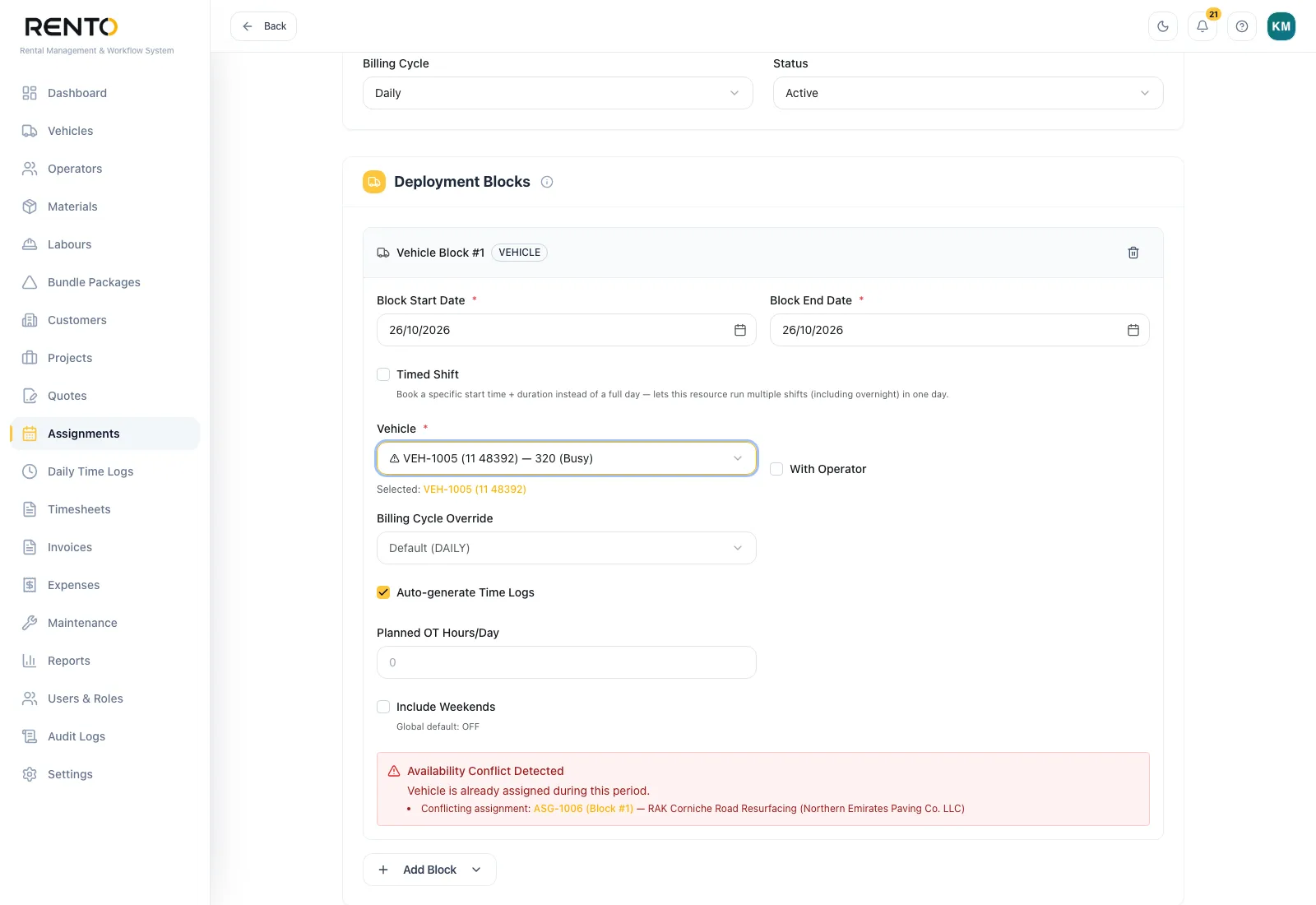Open KM user avatar menu

1281,26
